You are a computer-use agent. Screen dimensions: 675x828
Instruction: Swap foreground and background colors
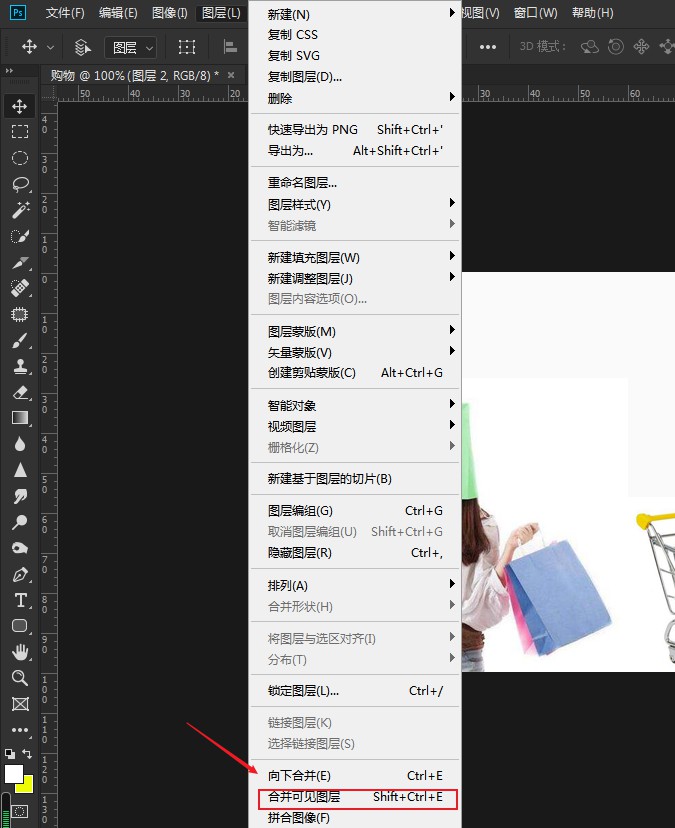[x=27, y=754]
